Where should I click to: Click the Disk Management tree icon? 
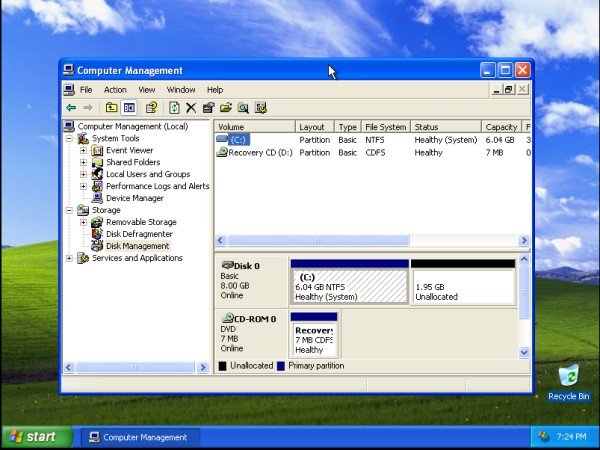(97, 246)
